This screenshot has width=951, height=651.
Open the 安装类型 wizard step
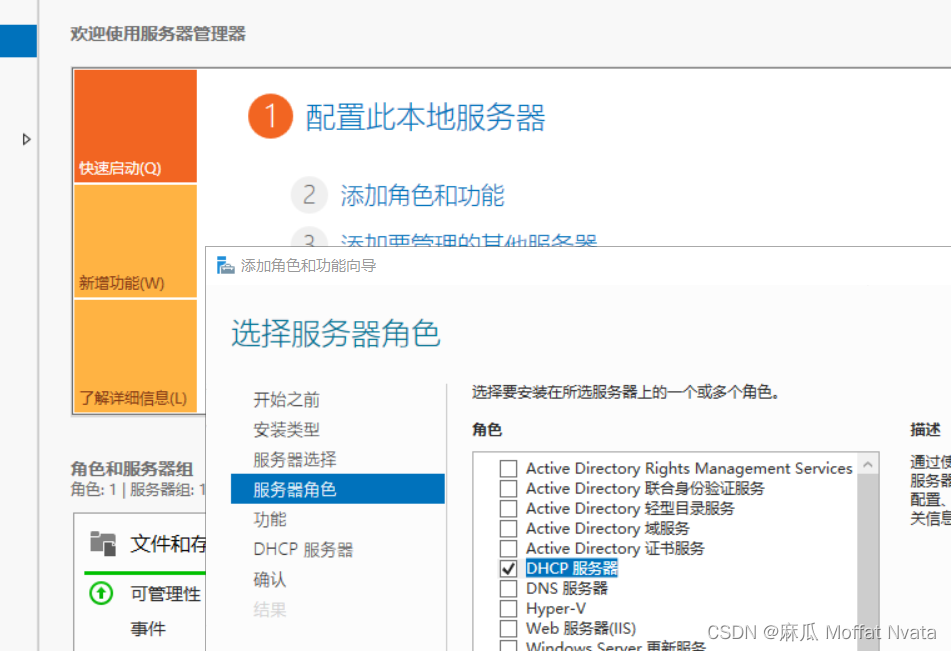[x=286, y=430]
